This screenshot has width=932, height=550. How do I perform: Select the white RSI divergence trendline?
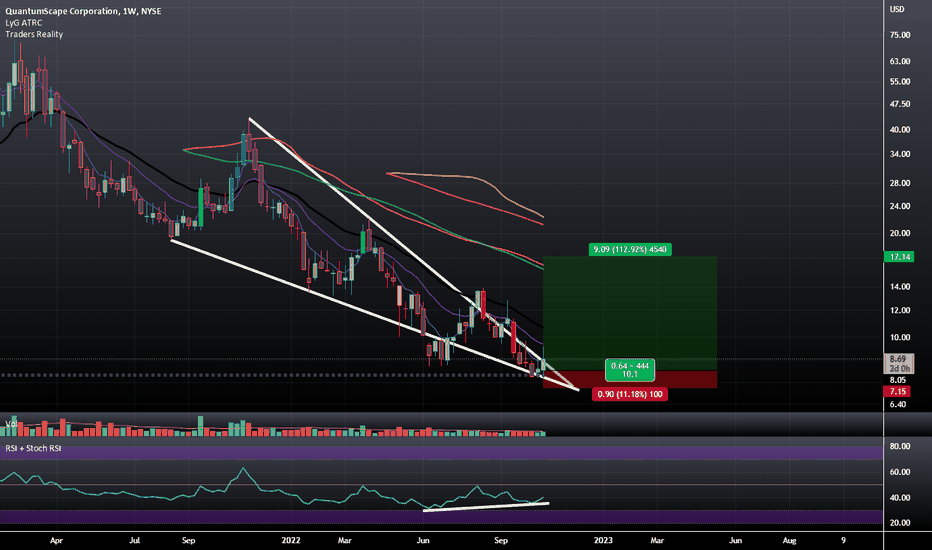pos(486,507)
